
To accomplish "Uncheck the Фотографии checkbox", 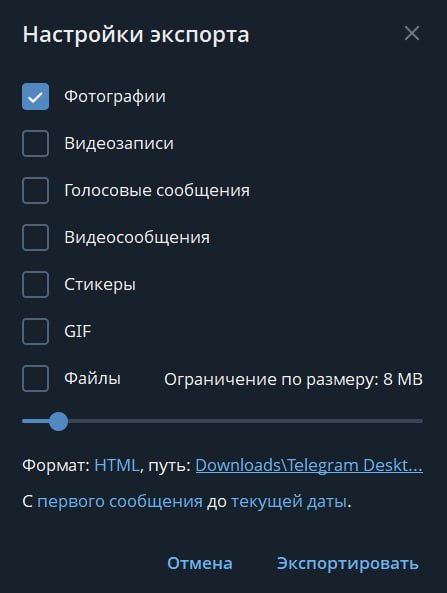I will pyautogui.click(x=36, y=96).
